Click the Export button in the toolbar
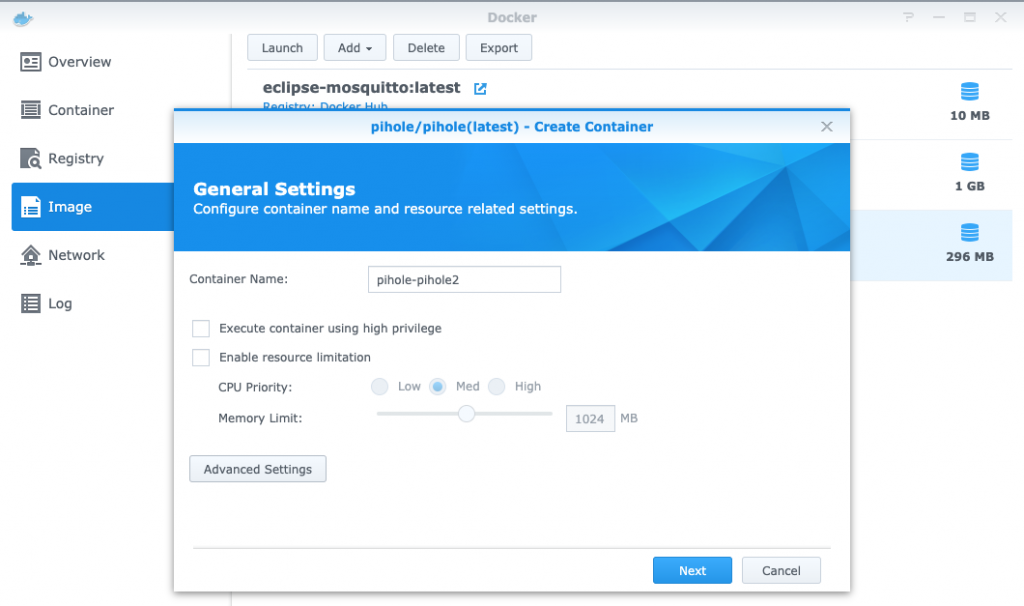Image resolution: width=1024 pixels, height=606 pixels. [498, 48]
